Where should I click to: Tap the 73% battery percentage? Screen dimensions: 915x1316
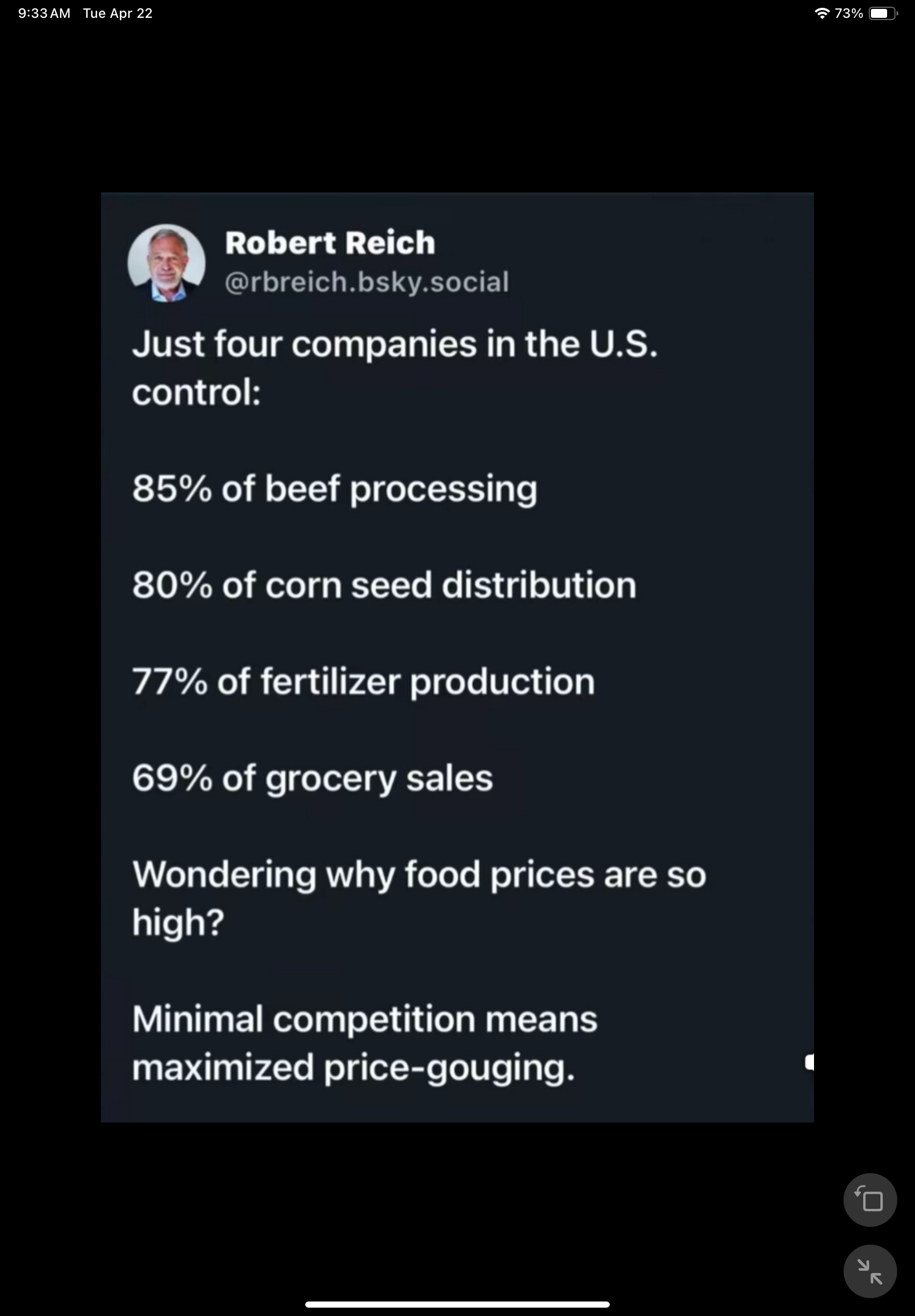point(849,13)
